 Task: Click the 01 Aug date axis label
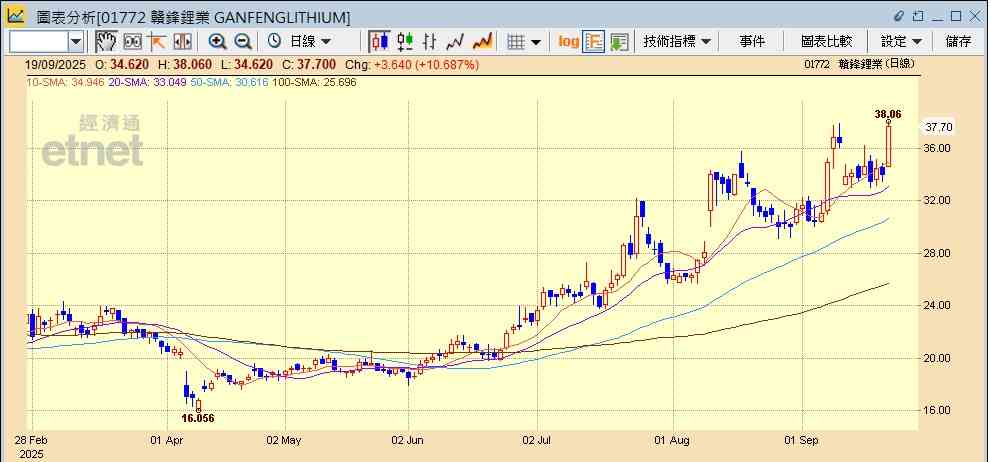(x=674, y=440)
